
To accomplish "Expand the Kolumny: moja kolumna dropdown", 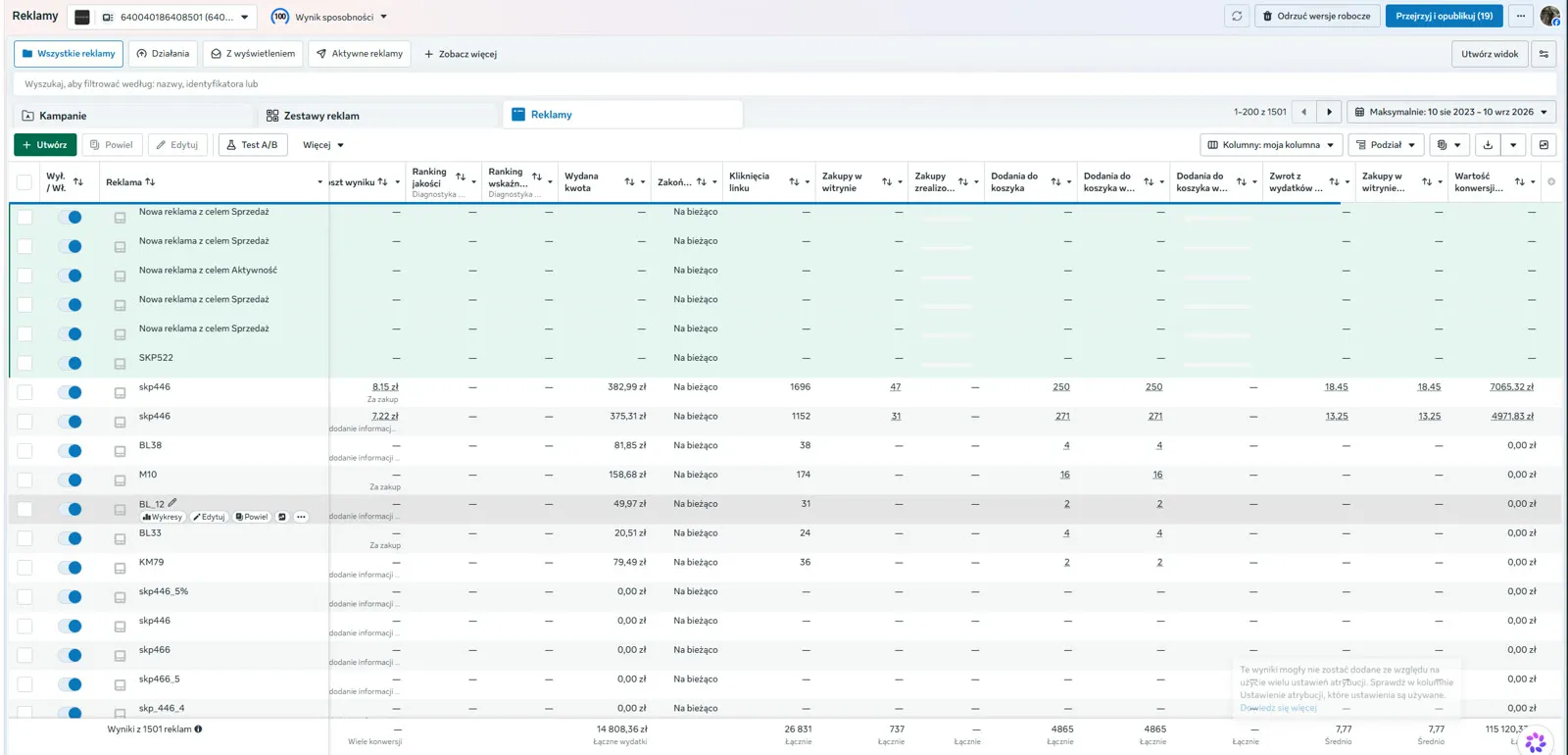I will (x=1270, y=145).
